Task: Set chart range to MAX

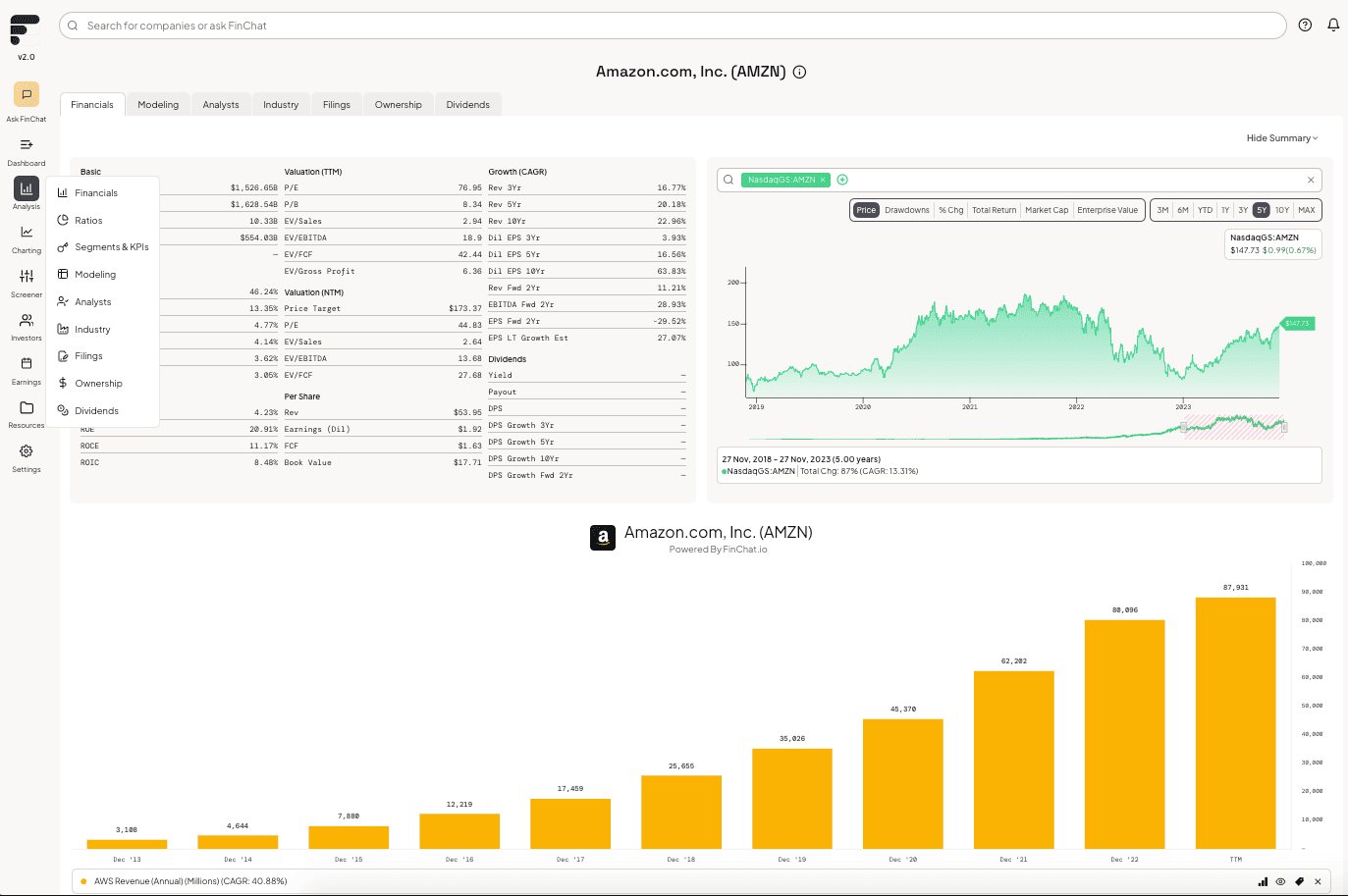Action: (x=1307, y=210)
